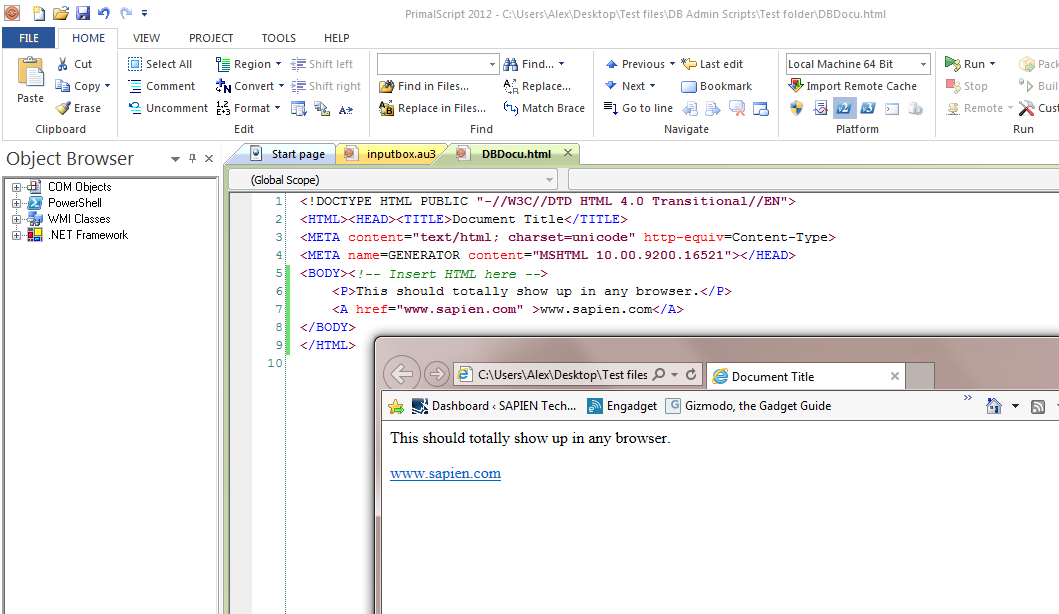Cut the selection with the scissors
The image size is (1059, 614).
click(74, 64)
